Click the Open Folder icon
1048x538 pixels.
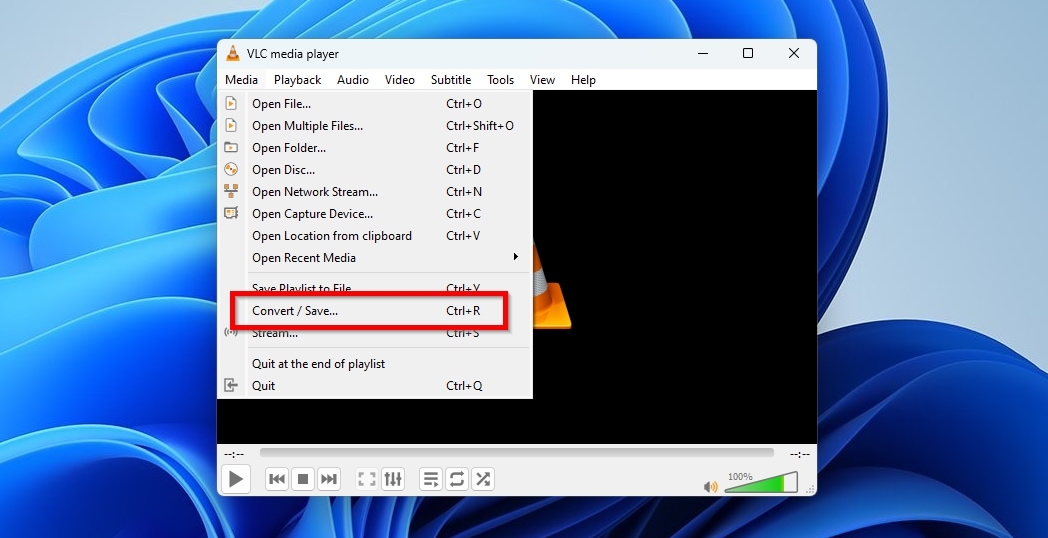(x=231, y=147)
